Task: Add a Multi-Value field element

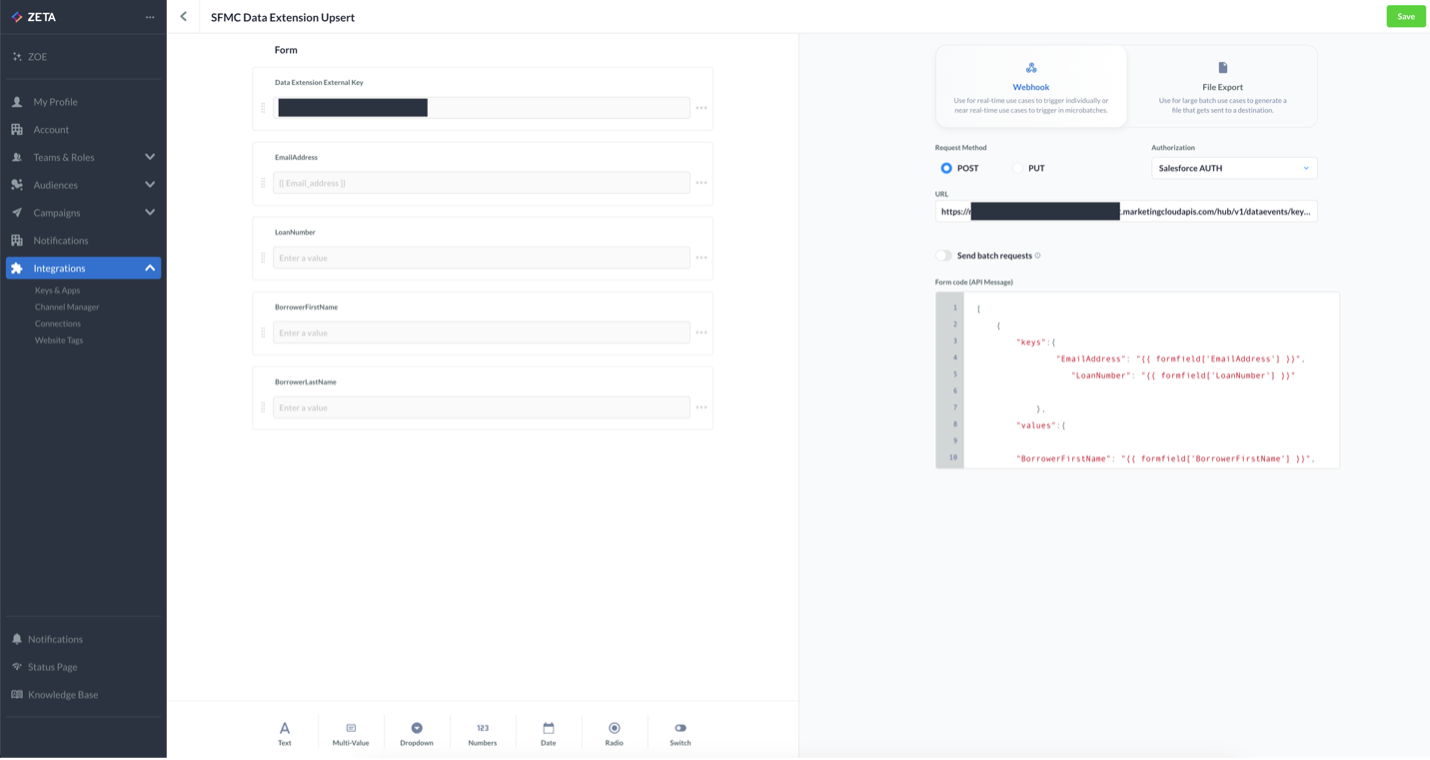Action: (x=350, y=733)
